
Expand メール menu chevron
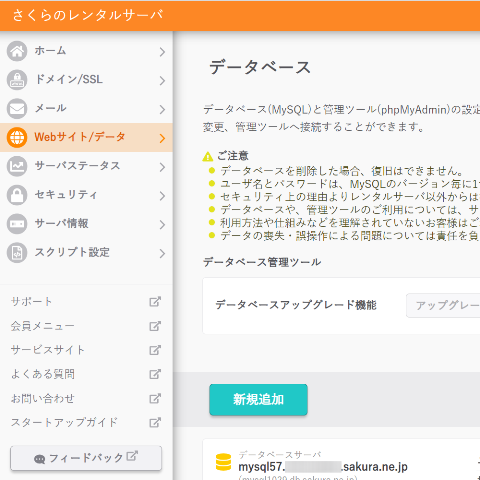pyautogui.click(x=162, y=109)
